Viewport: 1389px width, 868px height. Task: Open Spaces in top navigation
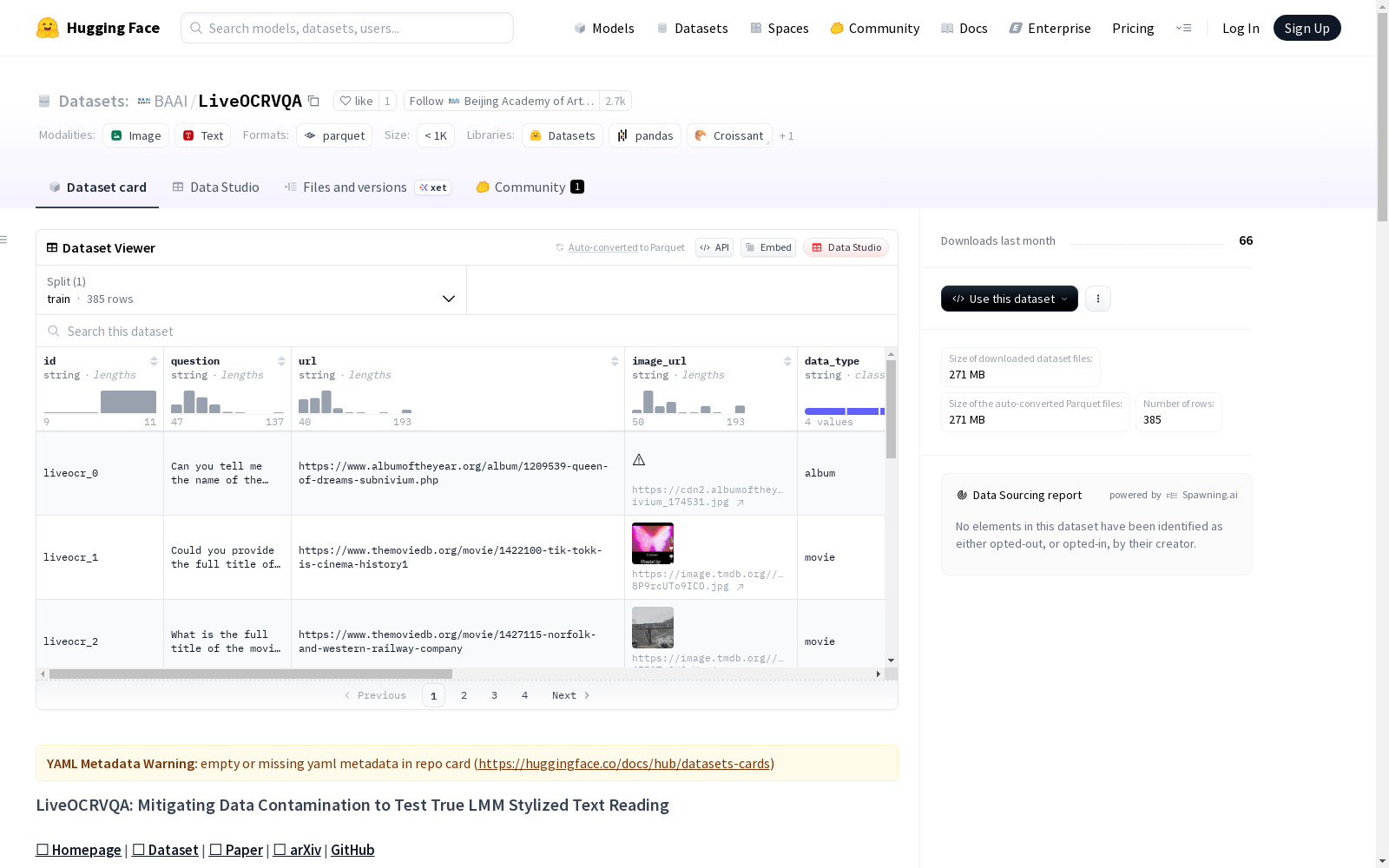click(780, 28)
